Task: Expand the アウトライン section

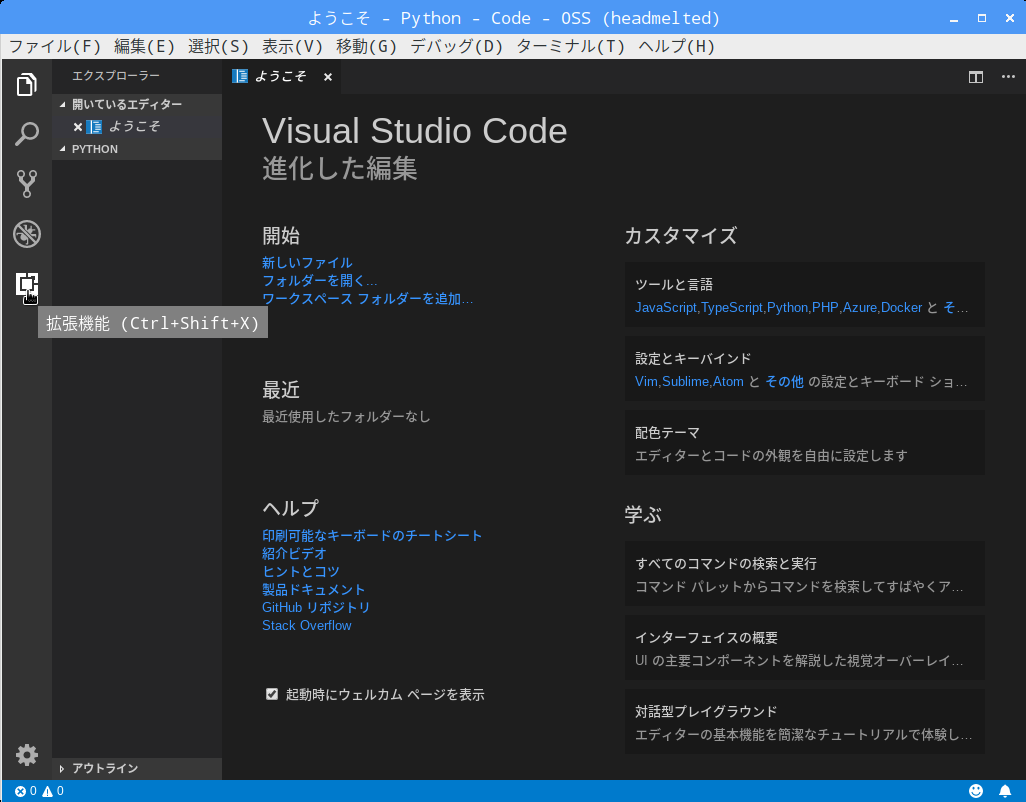Action: 137,768
